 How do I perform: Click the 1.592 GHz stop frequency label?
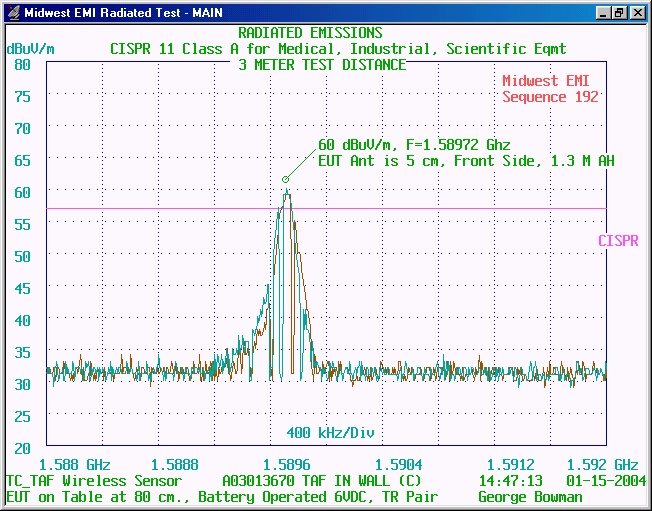pyautogui.click(x=602, y=465)
